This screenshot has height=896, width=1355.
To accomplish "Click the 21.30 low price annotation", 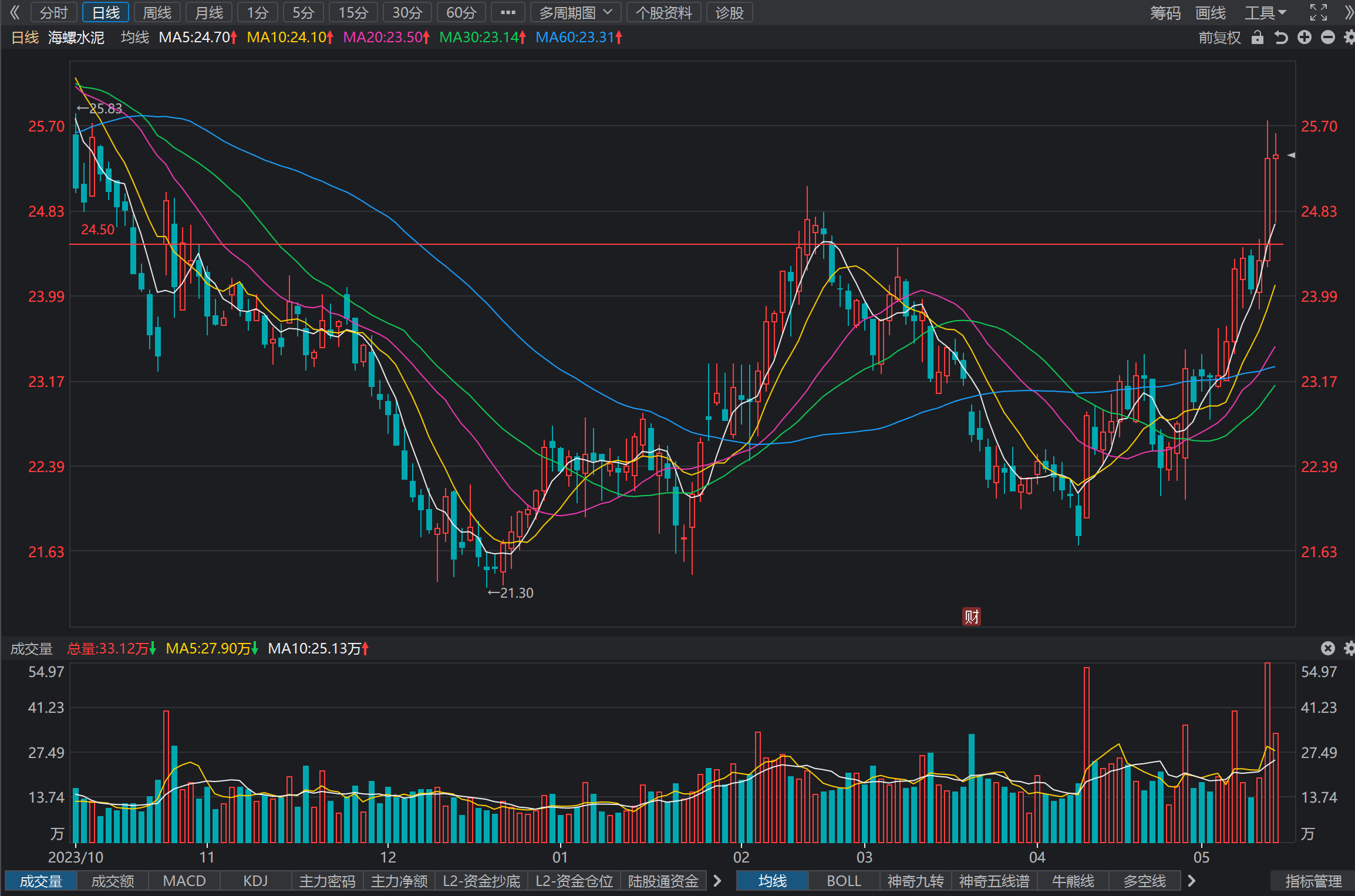I will [511, 592].
